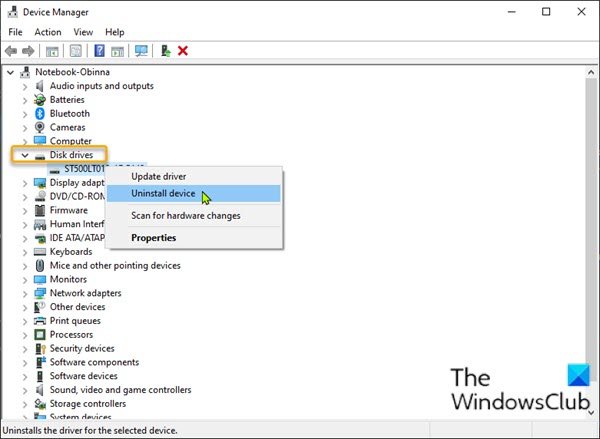The image size is (600, 439).
Task: Choose Scan for hardware changes in context menu
Action: (193, 215)
